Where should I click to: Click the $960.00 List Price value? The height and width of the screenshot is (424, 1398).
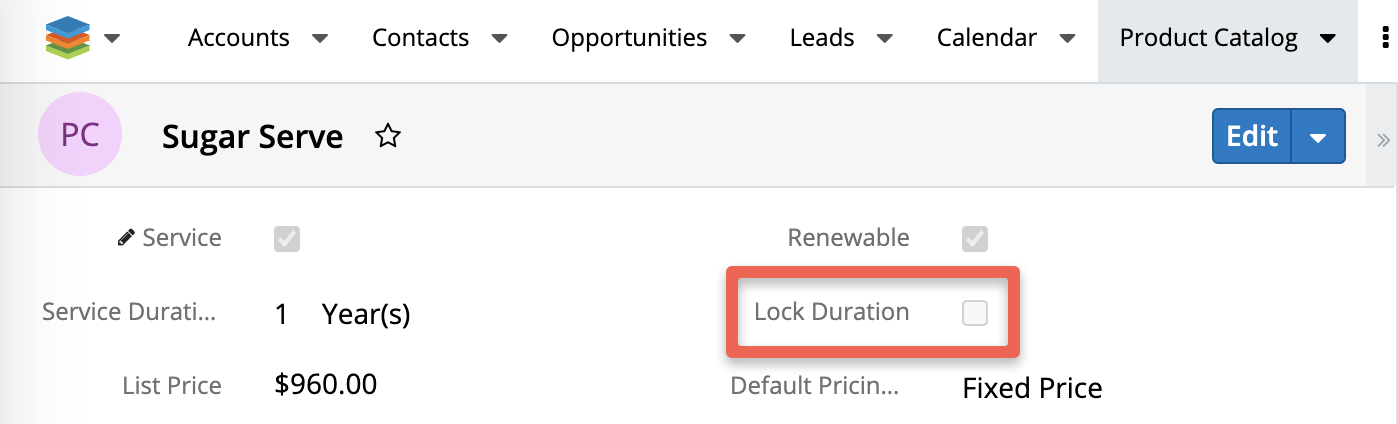tap(325, 384)
